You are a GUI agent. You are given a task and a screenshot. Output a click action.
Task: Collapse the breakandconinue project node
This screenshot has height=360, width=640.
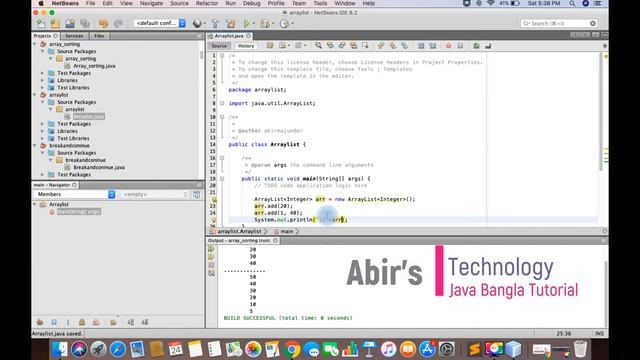point(35,145)
